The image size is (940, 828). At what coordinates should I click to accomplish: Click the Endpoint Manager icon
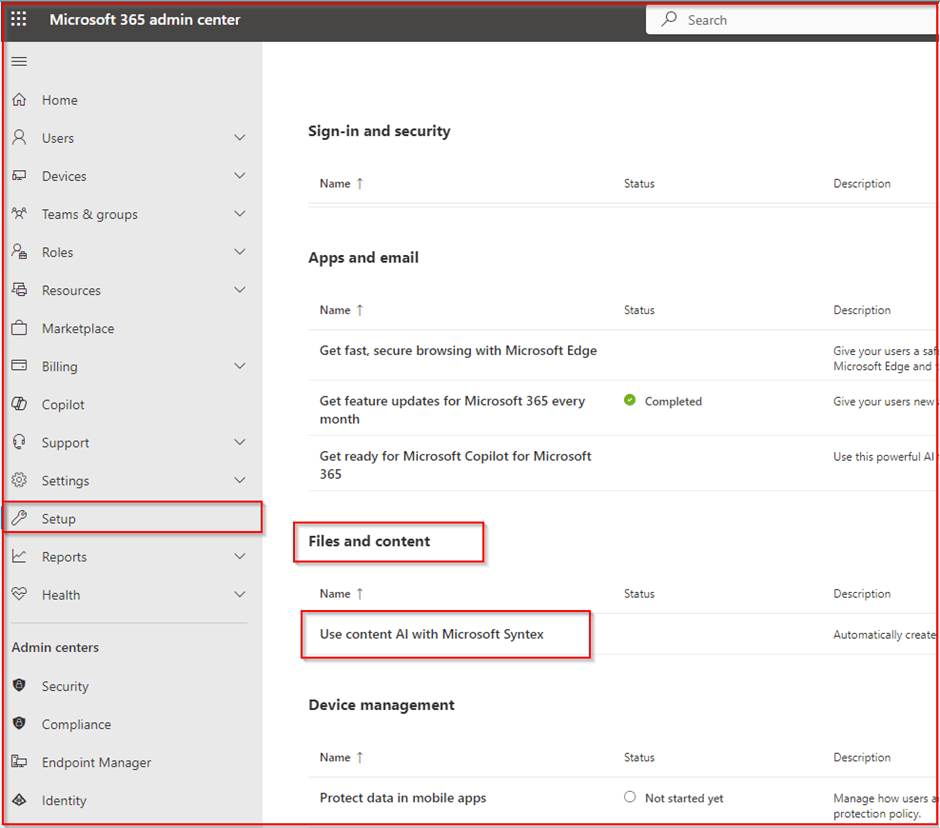pyautogui.click(x=19, y=763)
